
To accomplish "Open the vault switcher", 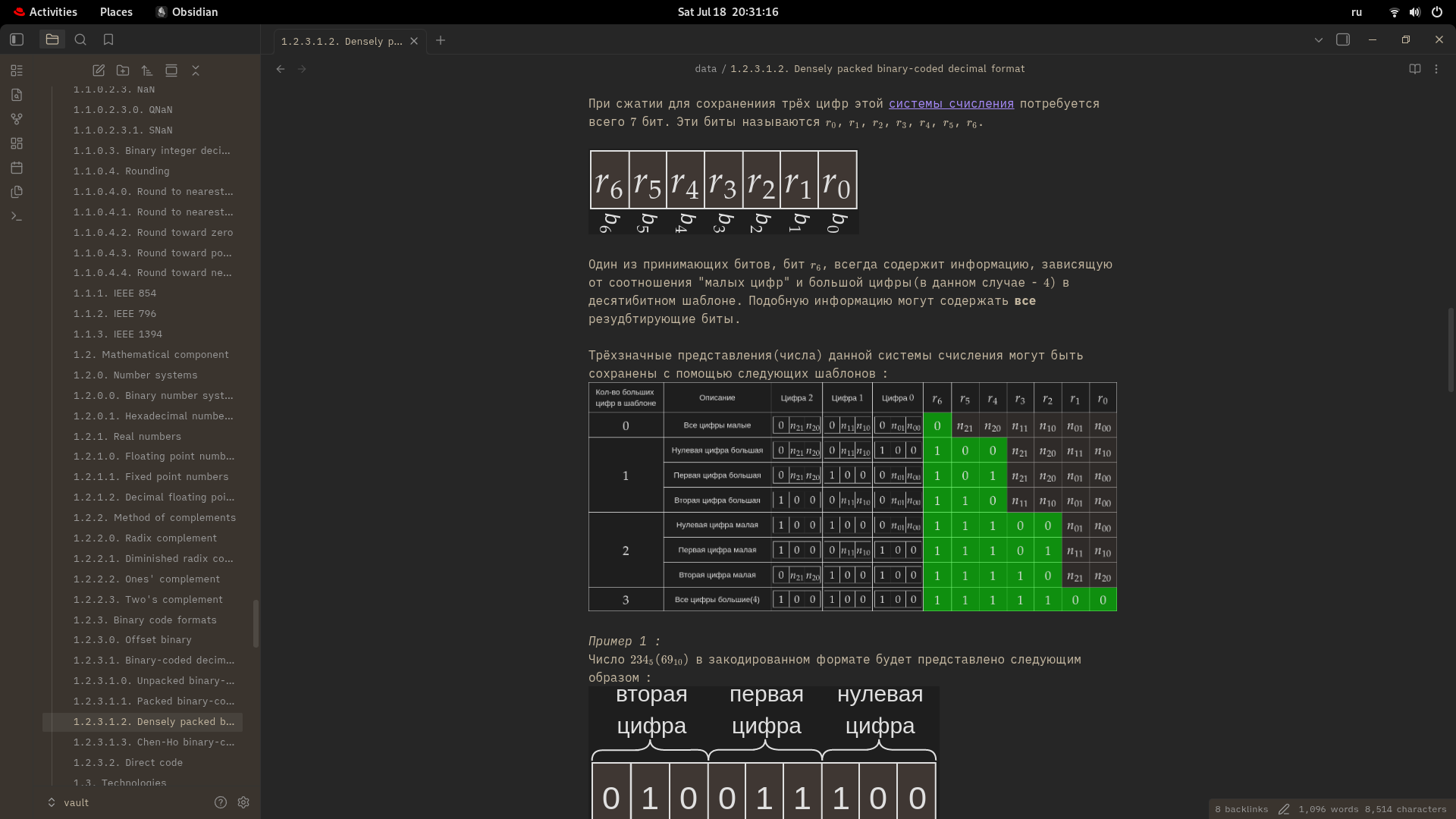I will [x=68, y=802].
